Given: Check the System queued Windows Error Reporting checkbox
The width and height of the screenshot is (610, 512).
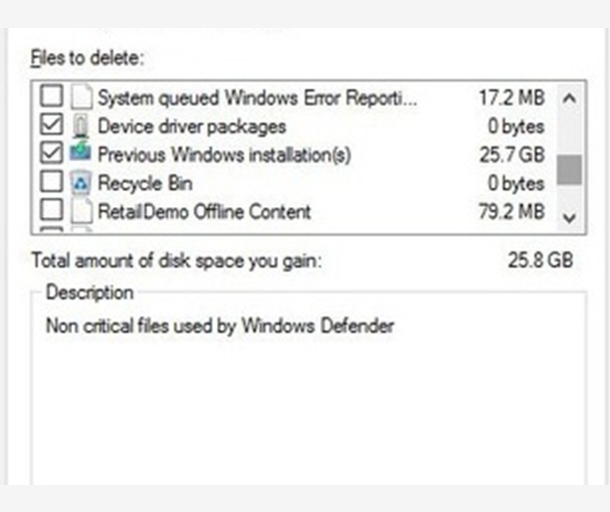Looking at the screenshot, I should (51, 98).
